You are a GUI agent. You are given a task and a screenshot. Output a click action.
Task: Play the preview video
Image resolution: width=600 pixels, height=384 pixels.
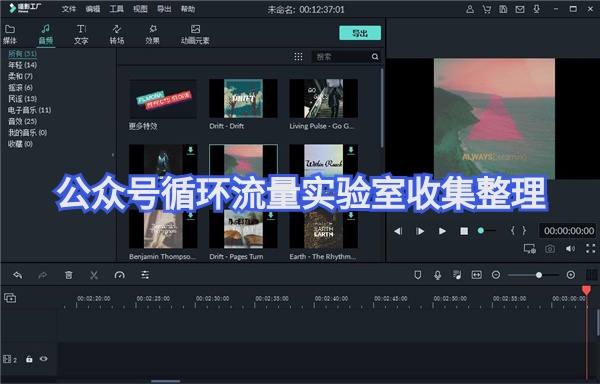point(442,231)
